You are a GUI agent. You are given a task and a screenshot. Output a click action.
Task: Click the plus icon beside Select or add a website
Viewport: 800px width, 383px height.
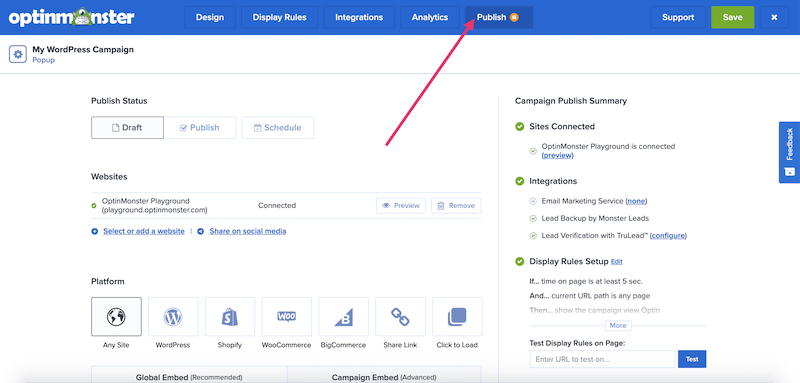pyautogui.click(x=94, y=232)
